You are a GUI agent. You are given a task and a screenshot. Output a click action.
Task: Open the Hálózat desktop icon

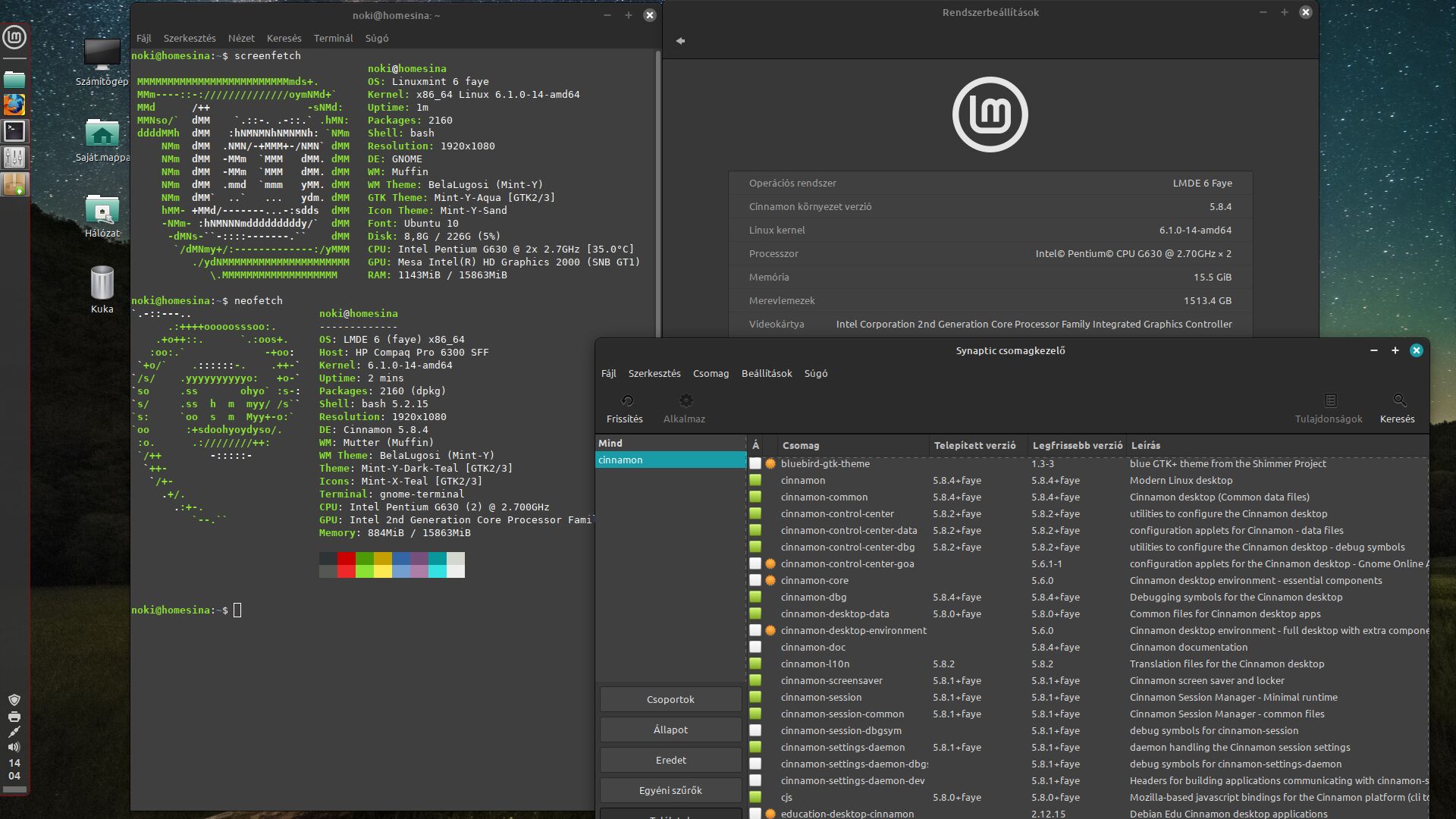tap(102, 215)
